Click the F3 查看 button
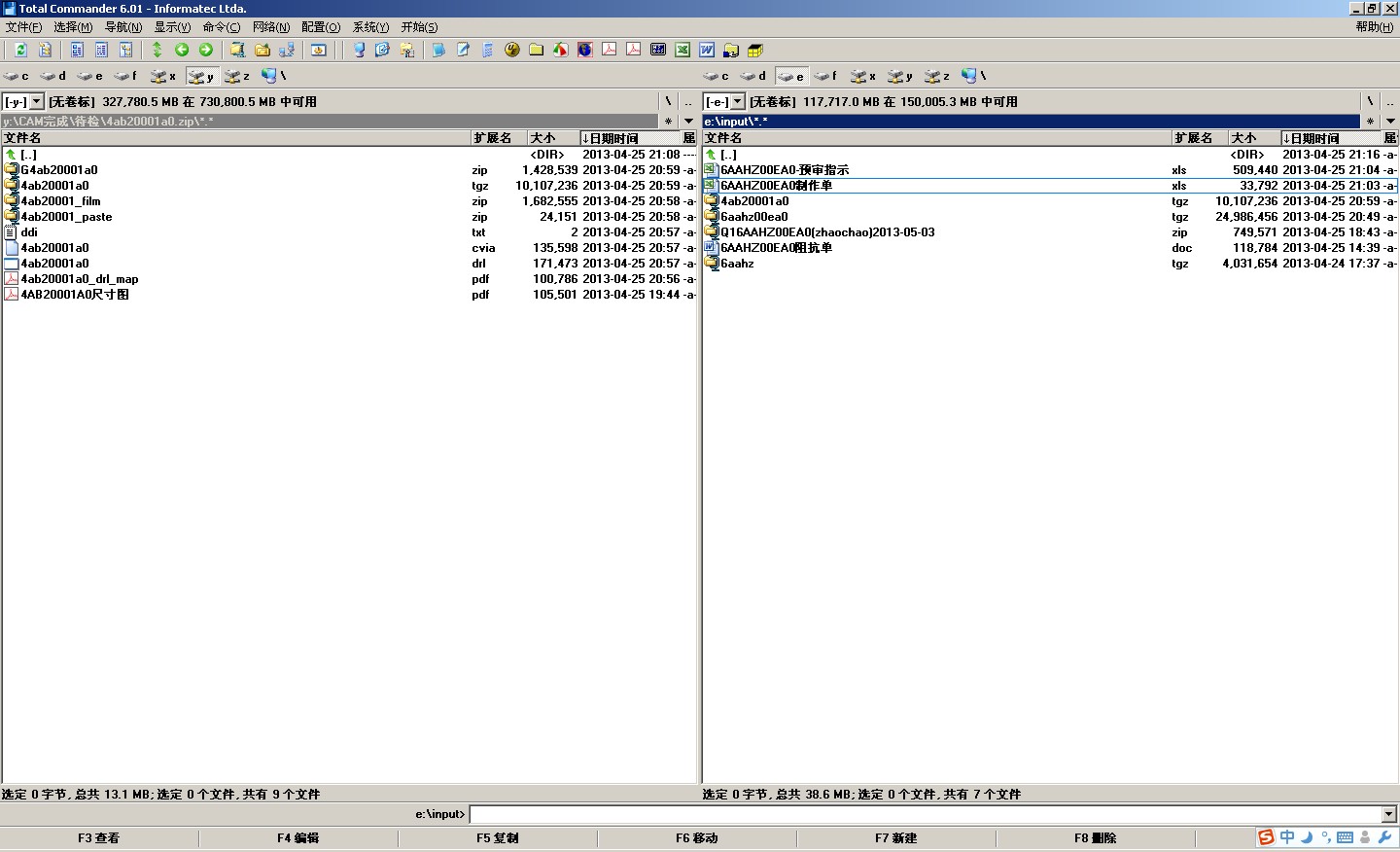Screen dimensions: 1400x852 tap(99, 837)
